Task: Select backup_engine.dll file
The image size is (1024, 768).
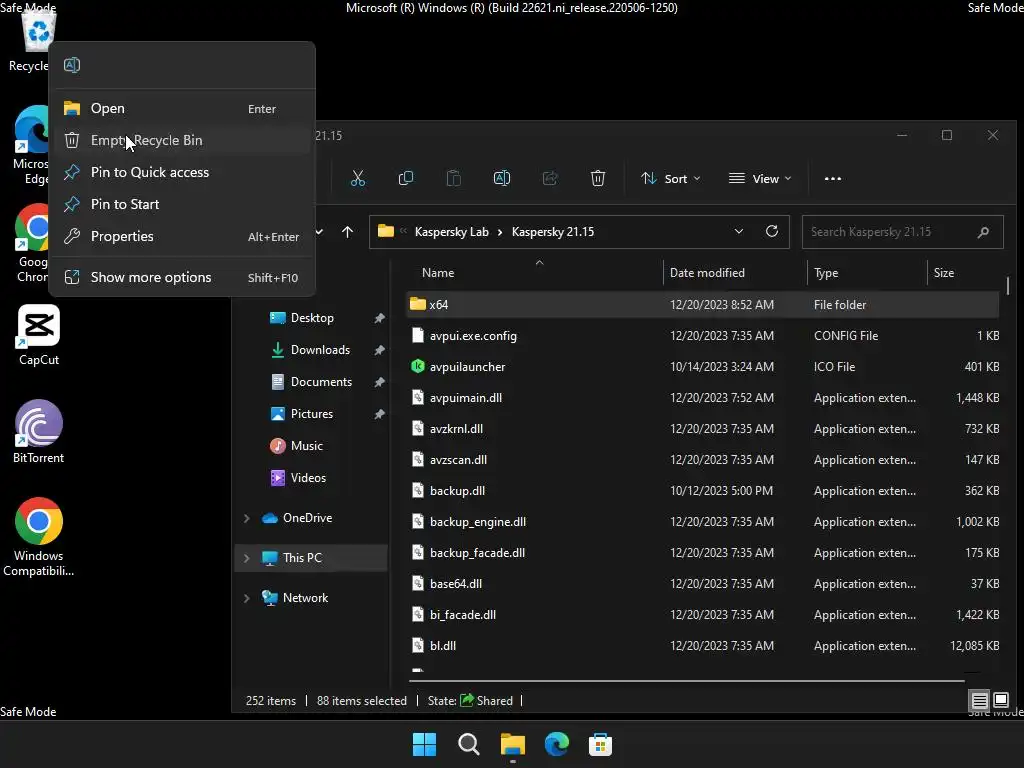Action: pyautogui.click(x=703, y=522)
